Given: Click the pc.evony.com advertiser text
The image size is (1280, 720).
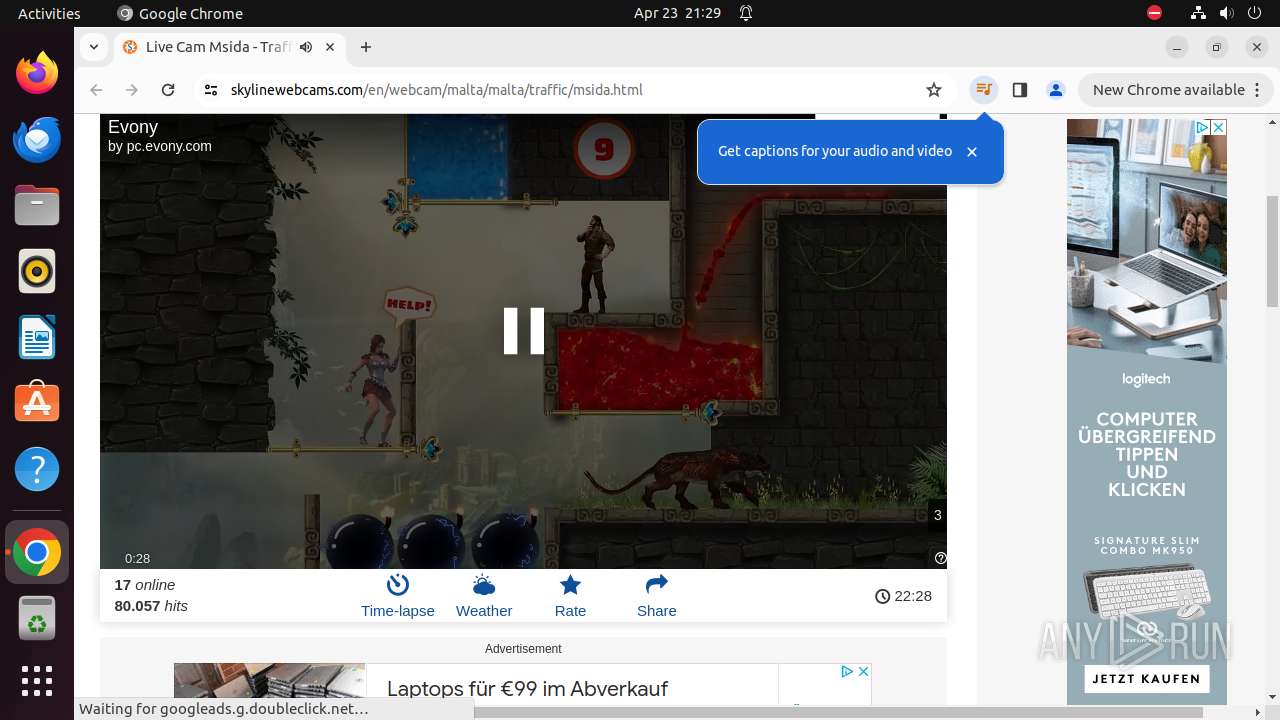Looking at the screenshot, I should click(169, 146).
